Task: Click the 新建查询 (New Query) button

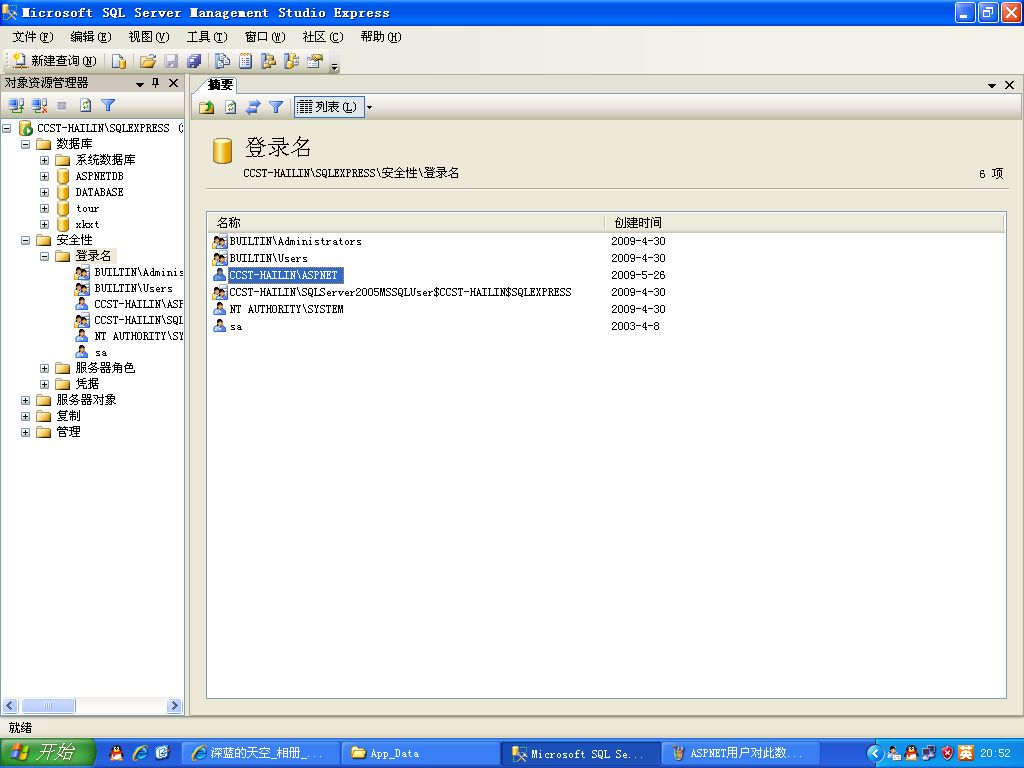Action: click(x=54, y=61)
